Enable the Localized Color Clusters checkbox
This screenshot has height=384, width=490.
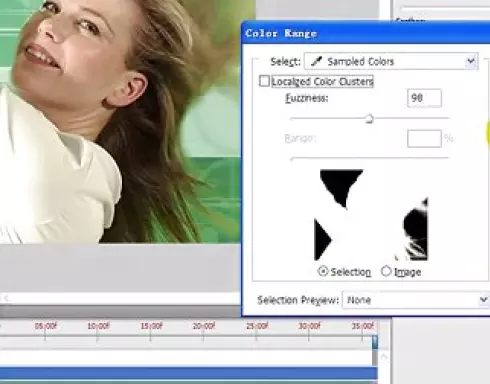[264, 81]
